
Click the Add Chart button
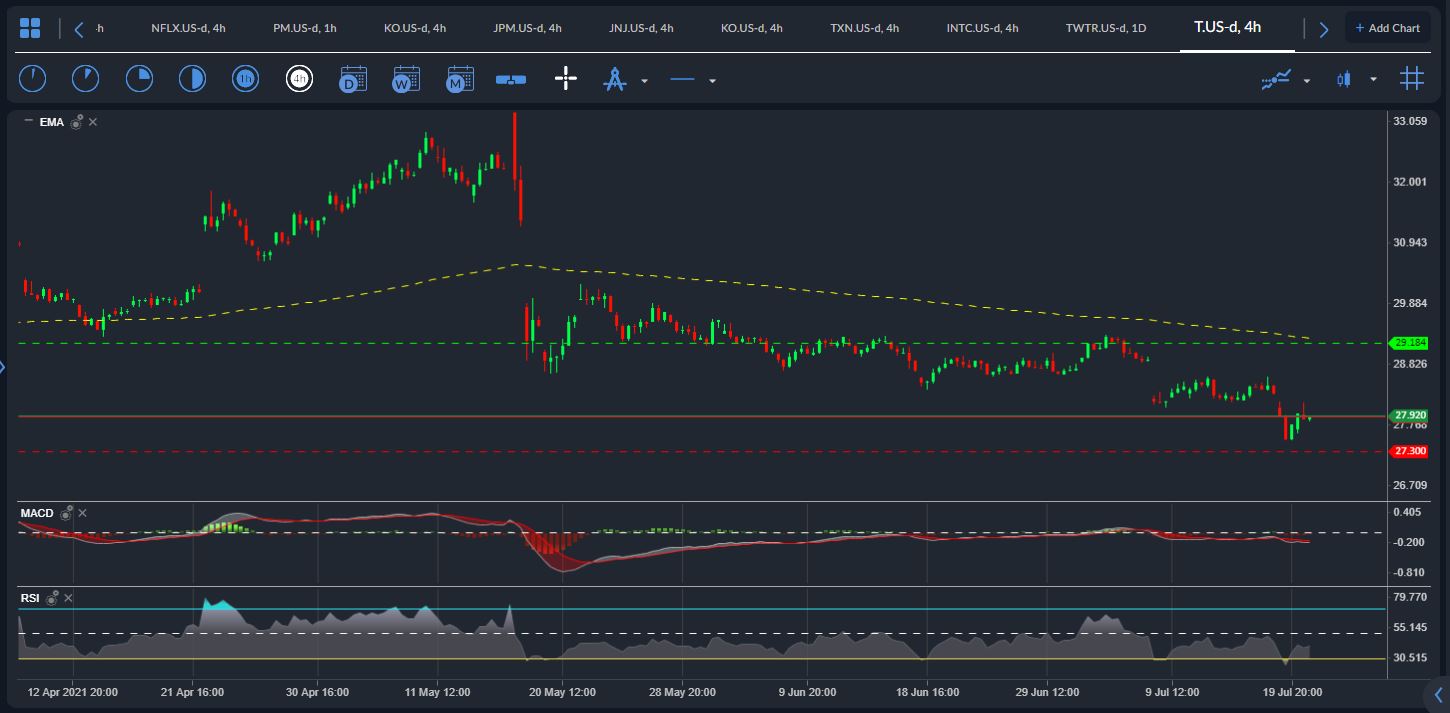[x=1387, y=28]
